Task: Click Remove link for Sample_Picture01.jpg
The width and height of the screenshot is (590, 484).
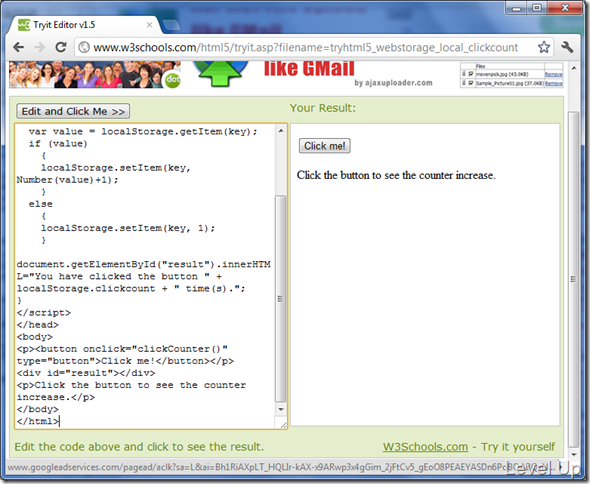Action: [554, 83]
